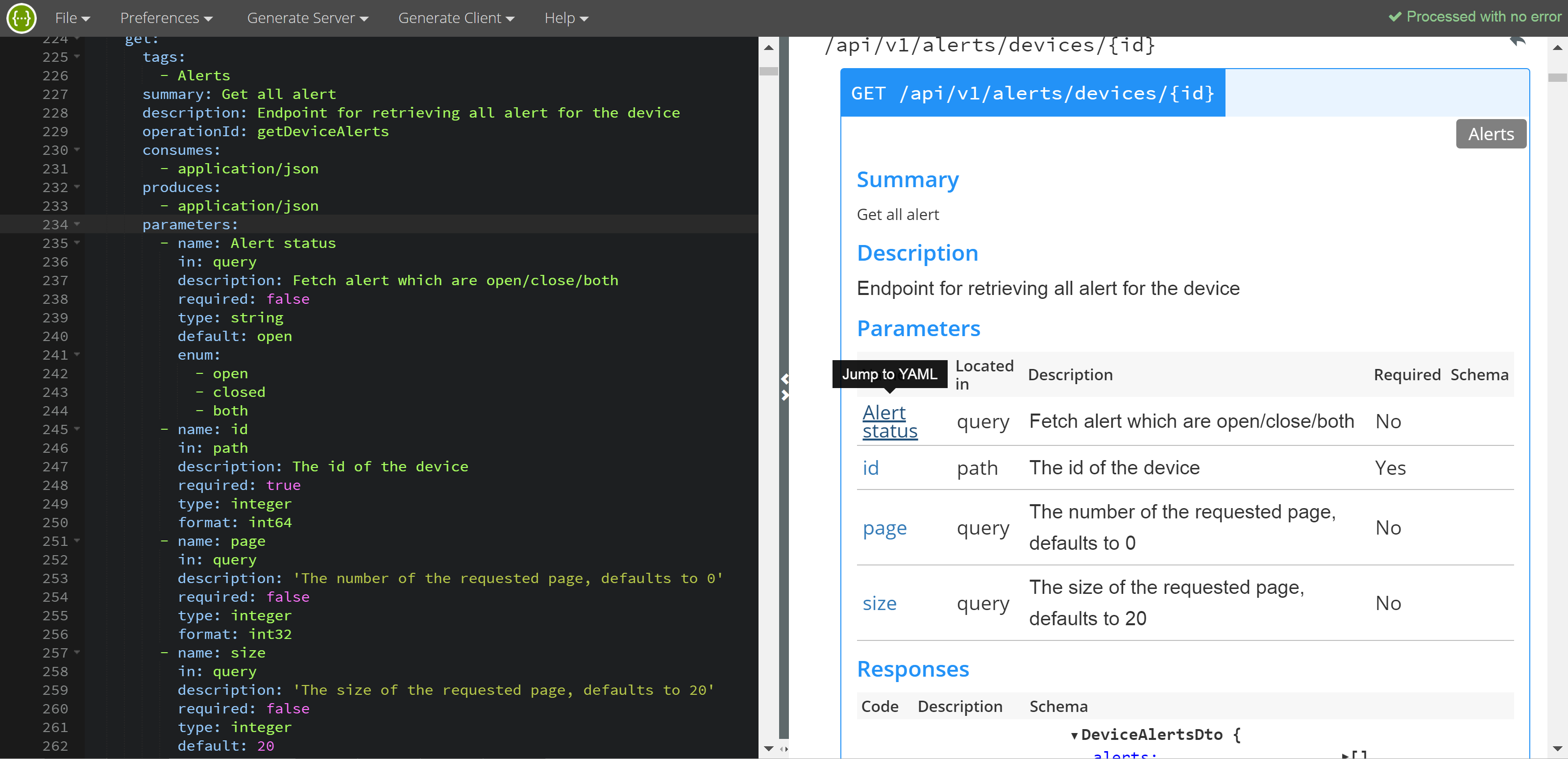Click the Parameters heading in preview
The width and height of the screenshot is (1568, 759).
918,329
